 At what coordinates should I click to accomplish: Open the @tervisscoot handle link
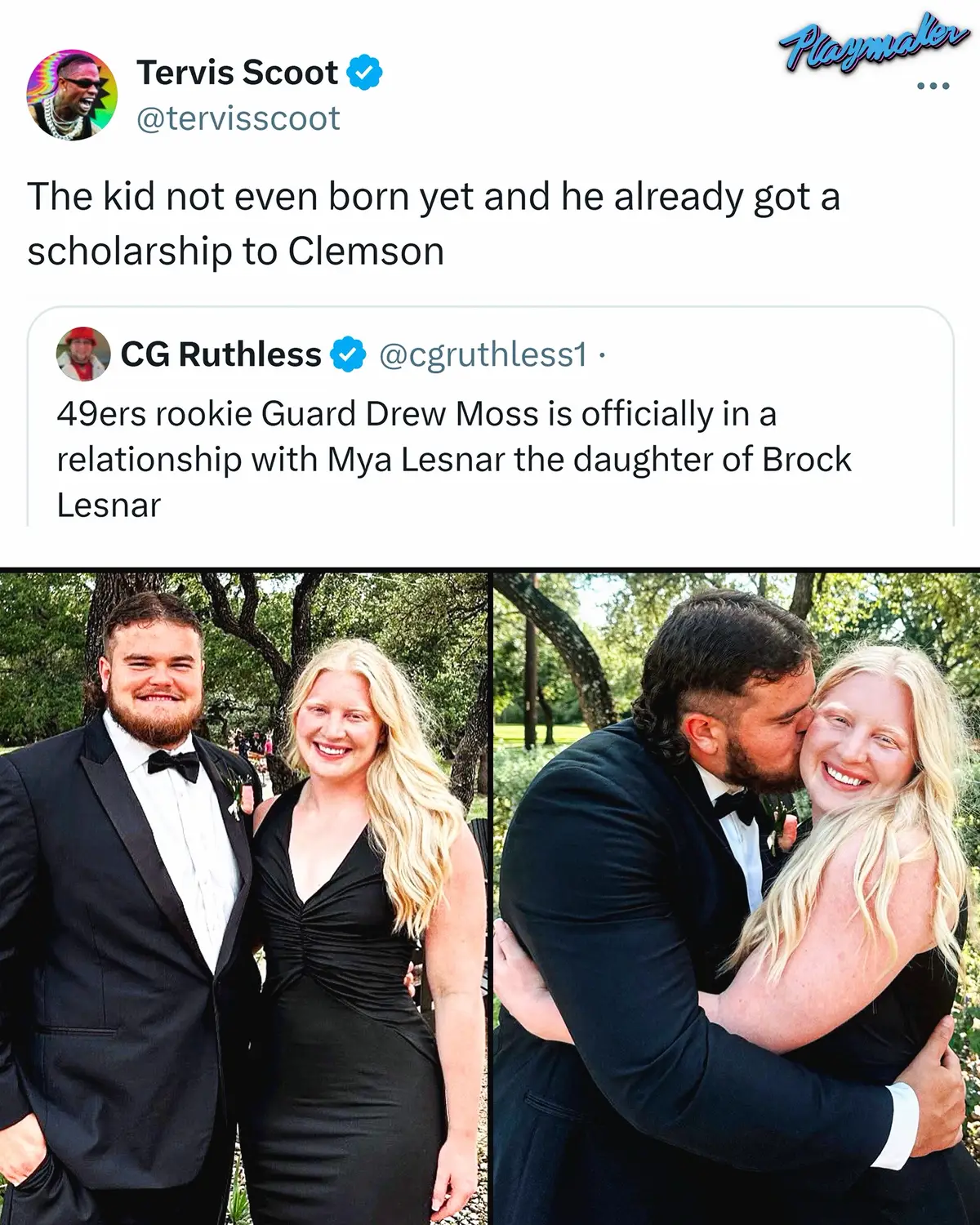tap(237, 118)
